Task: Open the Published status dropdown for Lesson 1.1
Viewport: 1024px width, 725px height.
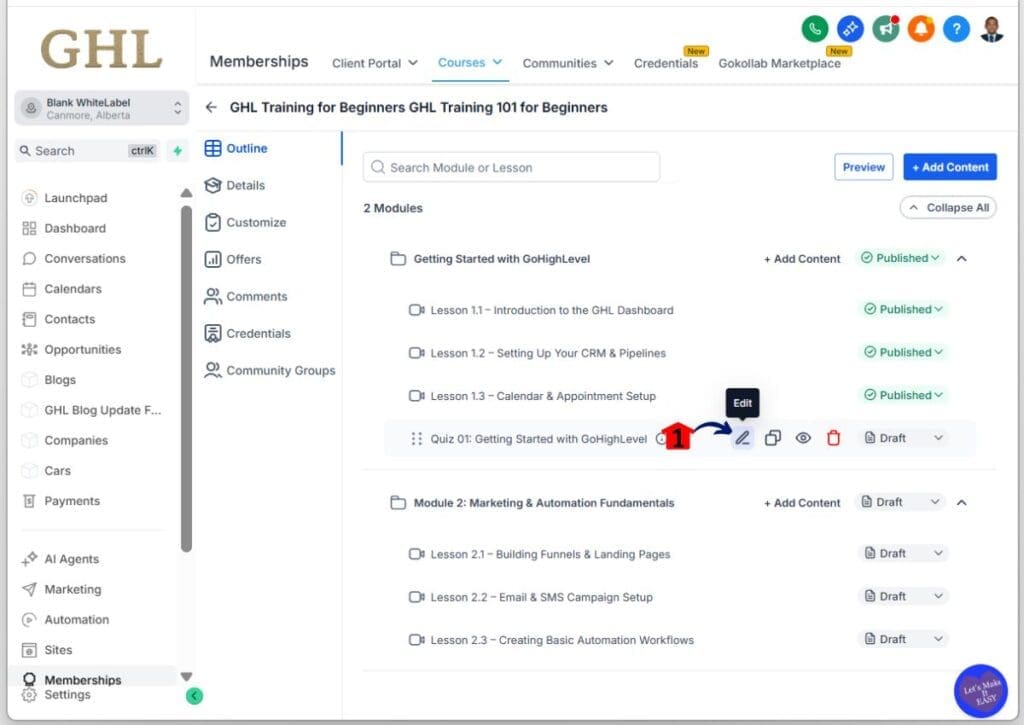Action: coord(902,309)
